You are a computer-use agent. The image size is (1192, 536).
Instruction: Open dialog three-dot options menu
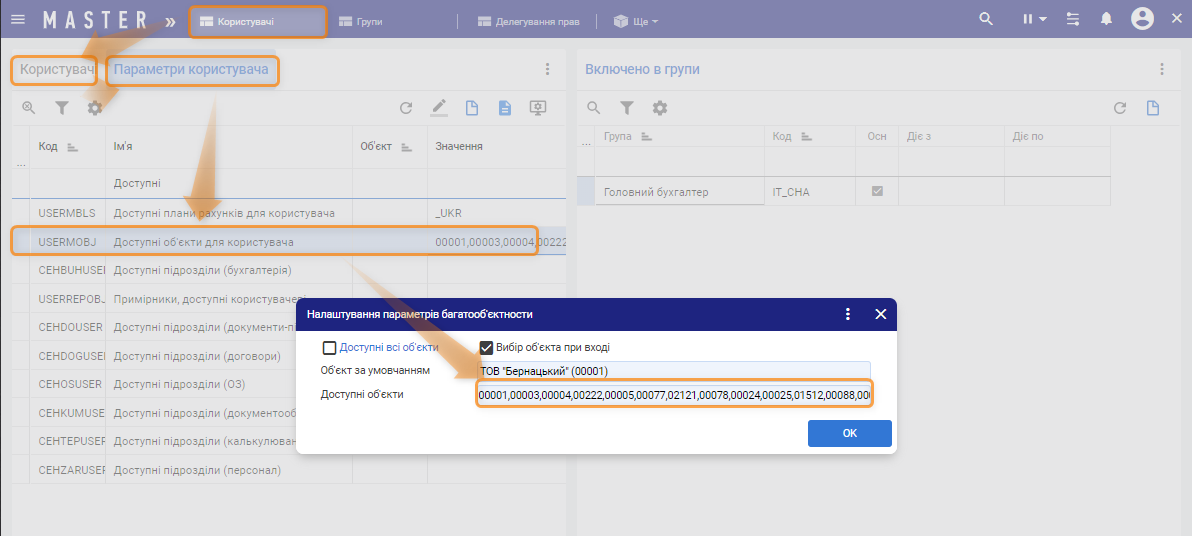[x=848, y=314]
